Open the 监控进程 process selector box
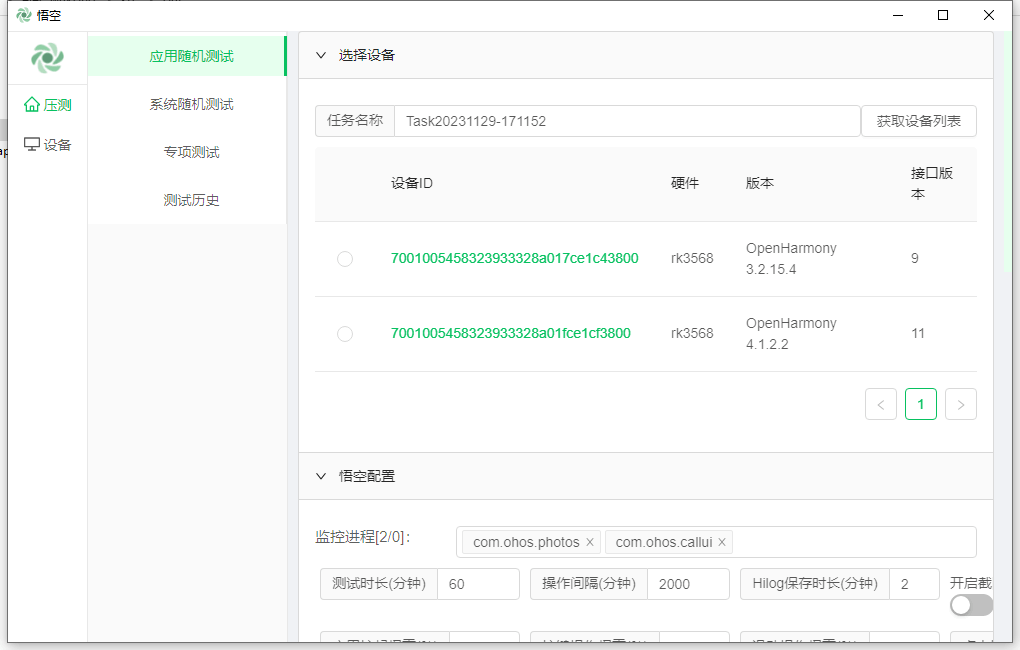 click(x=850, y=542)
